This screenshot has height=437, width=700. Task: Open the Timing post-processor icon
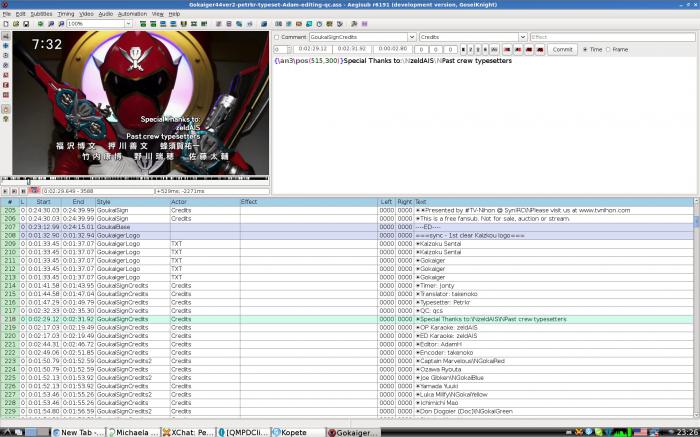[x=319, y=23]
